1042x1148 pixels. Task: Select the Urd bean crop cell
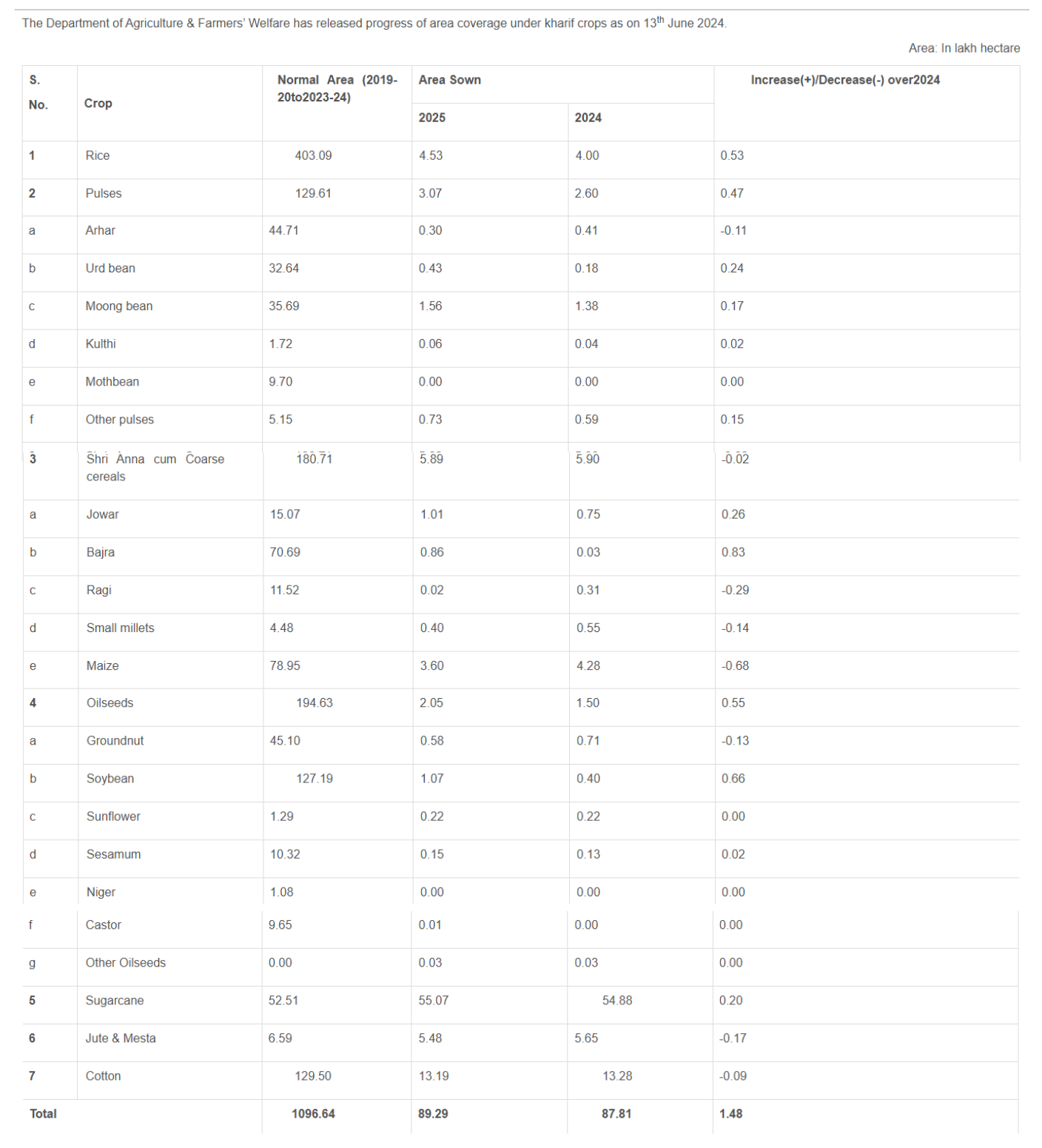[110, 268]
